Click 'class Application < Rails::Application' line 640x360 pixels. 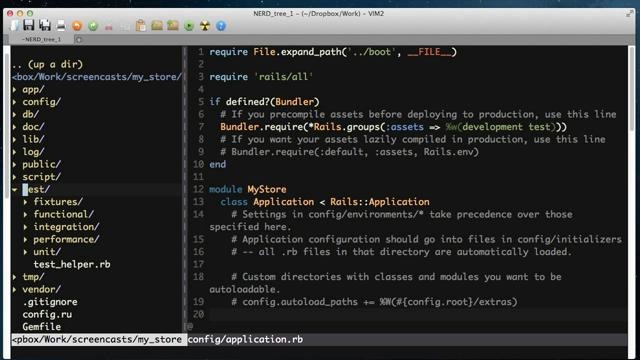325,202
